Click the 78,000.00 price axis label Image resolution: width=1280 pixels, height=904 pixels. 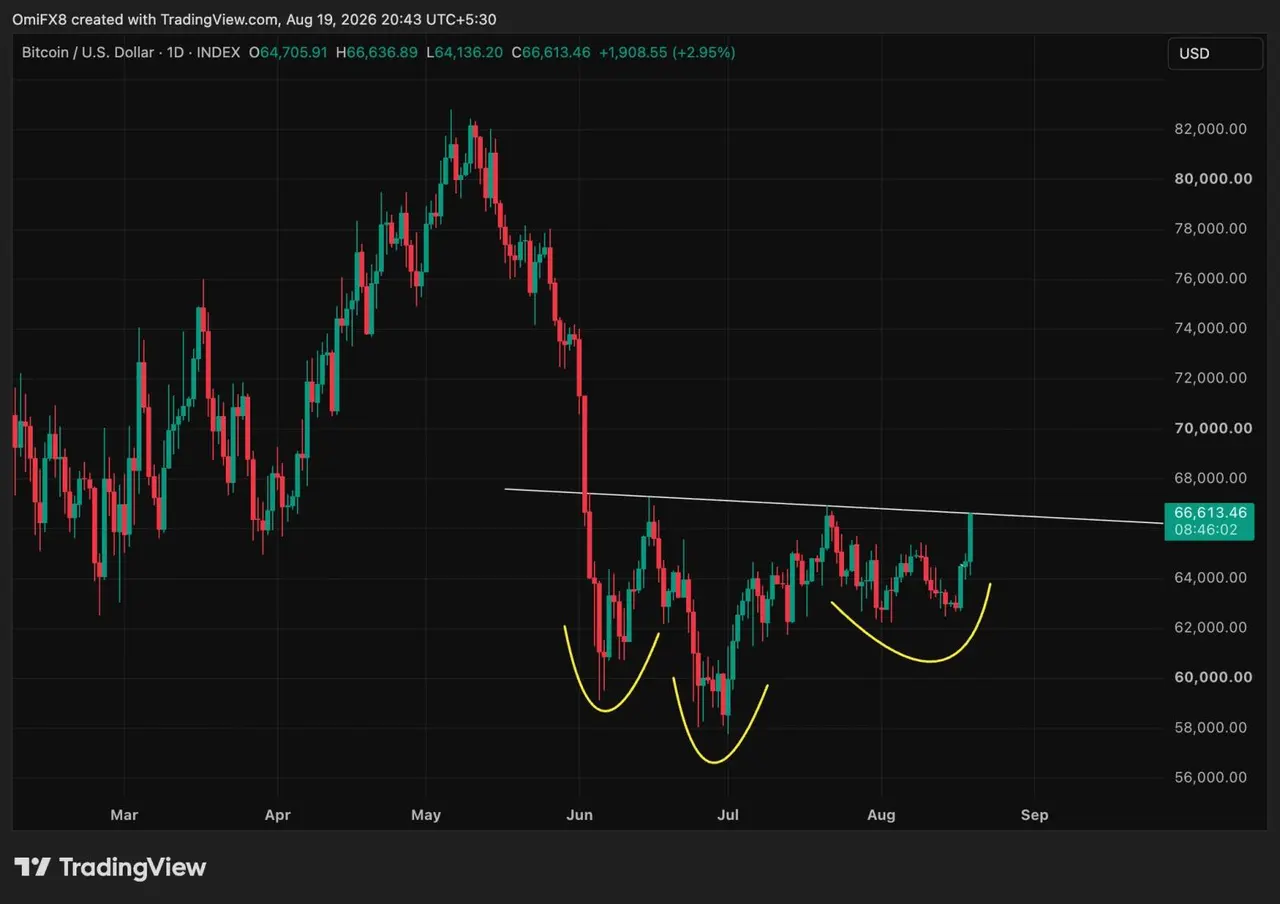[x=1209, y=228]
